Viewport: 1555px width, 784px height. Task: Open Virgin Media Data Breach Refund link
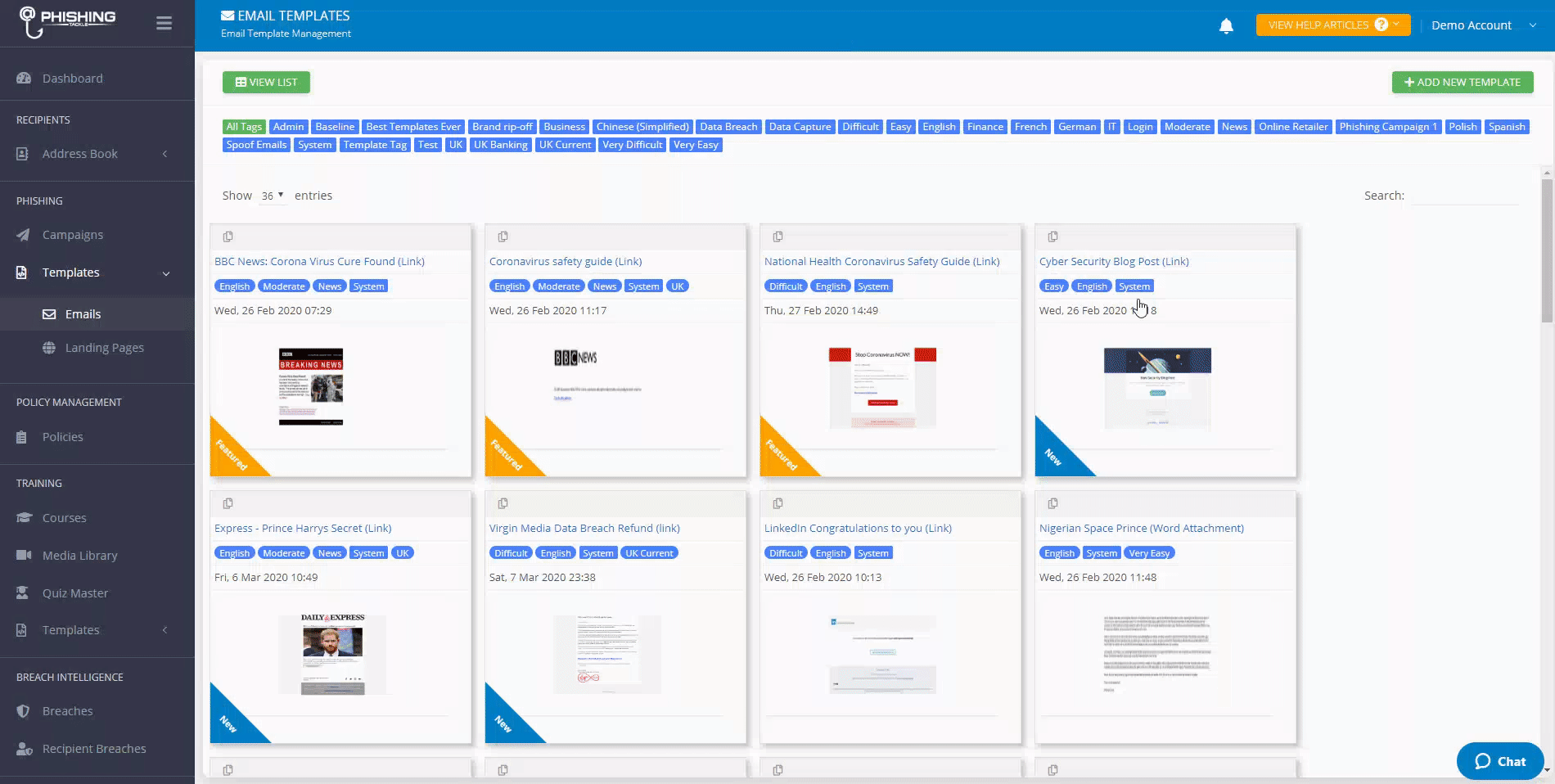[x=584, y=529]
